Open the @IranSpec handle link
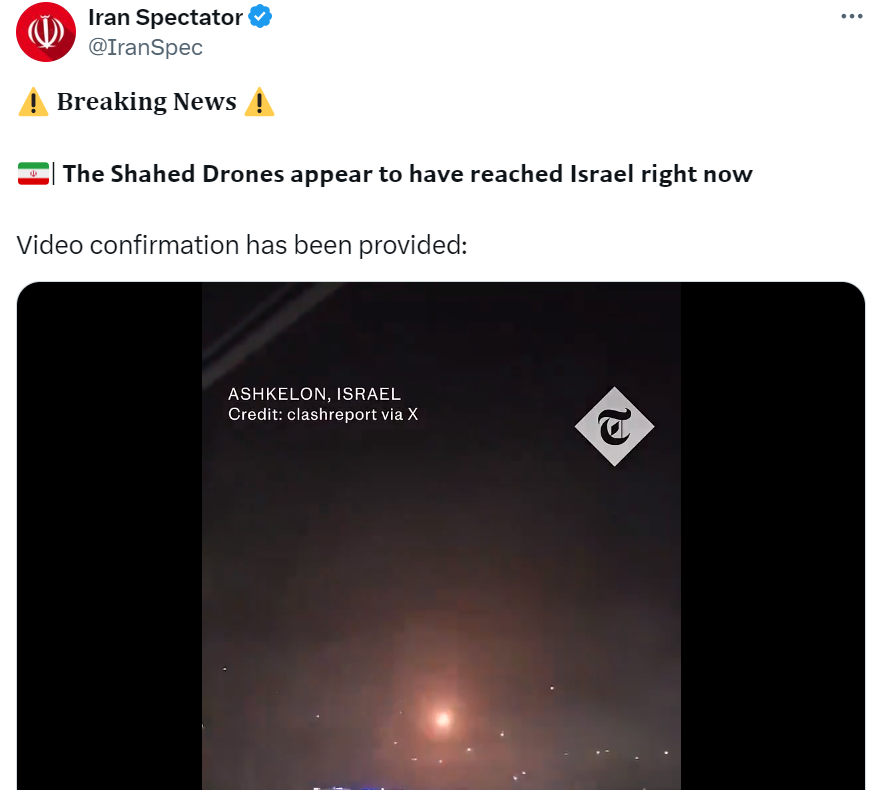 [x=145, y=47]
